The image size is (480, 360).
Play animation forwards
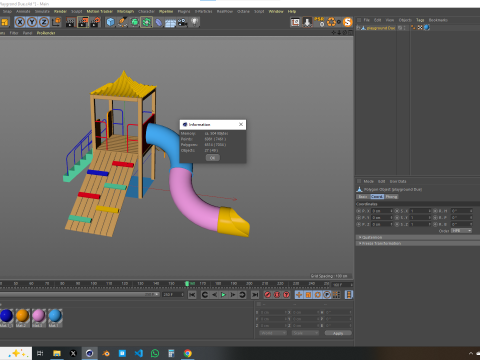click(x=224, y=295)
